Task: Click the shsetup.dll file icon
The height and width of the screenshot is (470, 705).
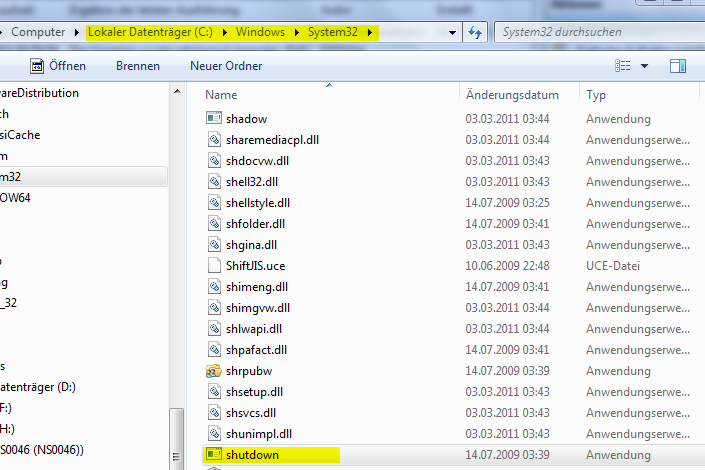Action: click(x=214, y=391)
